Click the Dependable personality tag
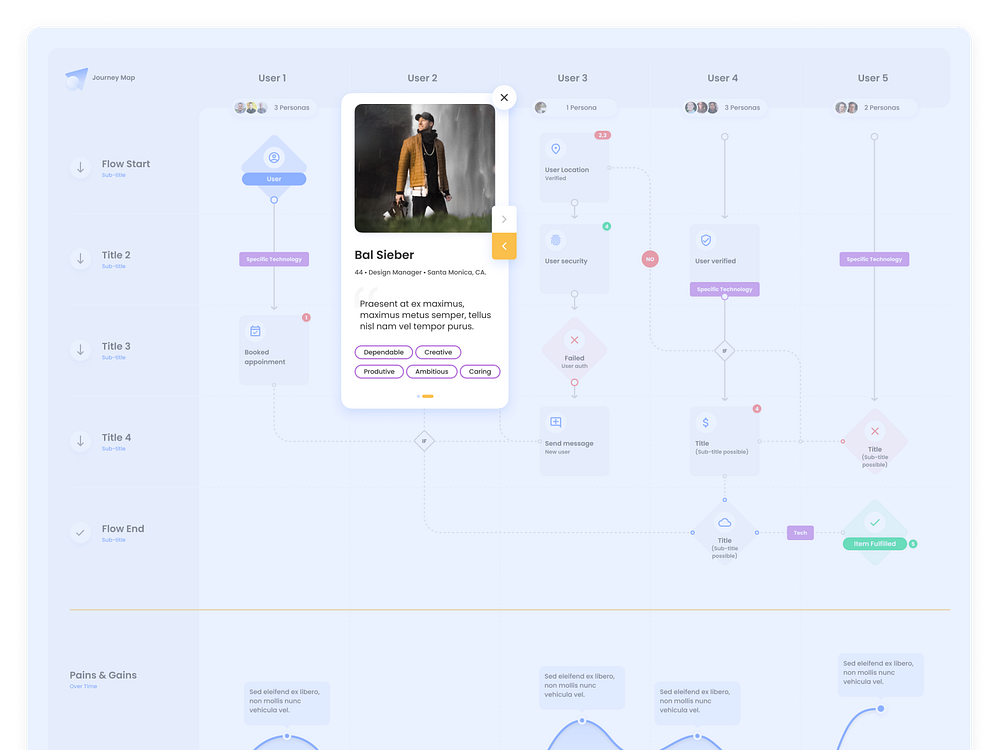 383,352
